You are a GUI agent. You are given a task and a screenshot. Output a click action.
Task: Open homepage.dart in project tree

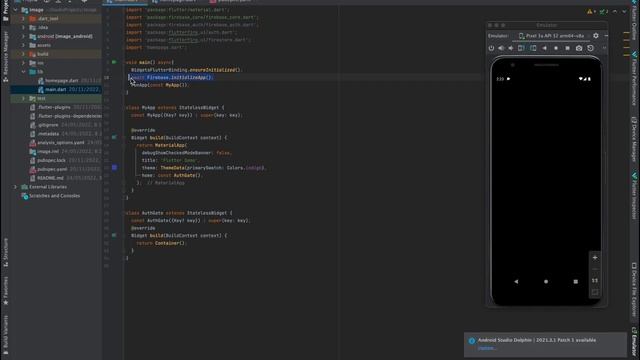61,80
